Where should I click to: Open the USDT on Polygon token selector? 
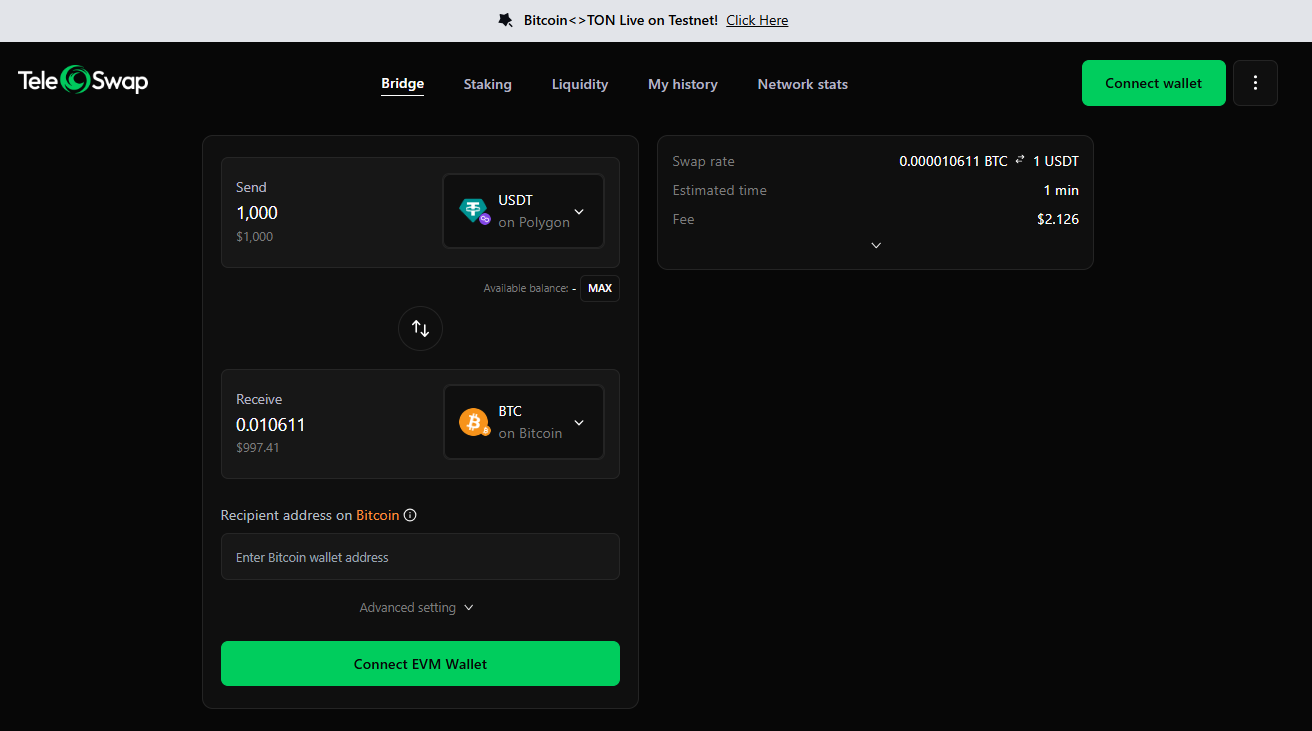[x=523, y=210]
